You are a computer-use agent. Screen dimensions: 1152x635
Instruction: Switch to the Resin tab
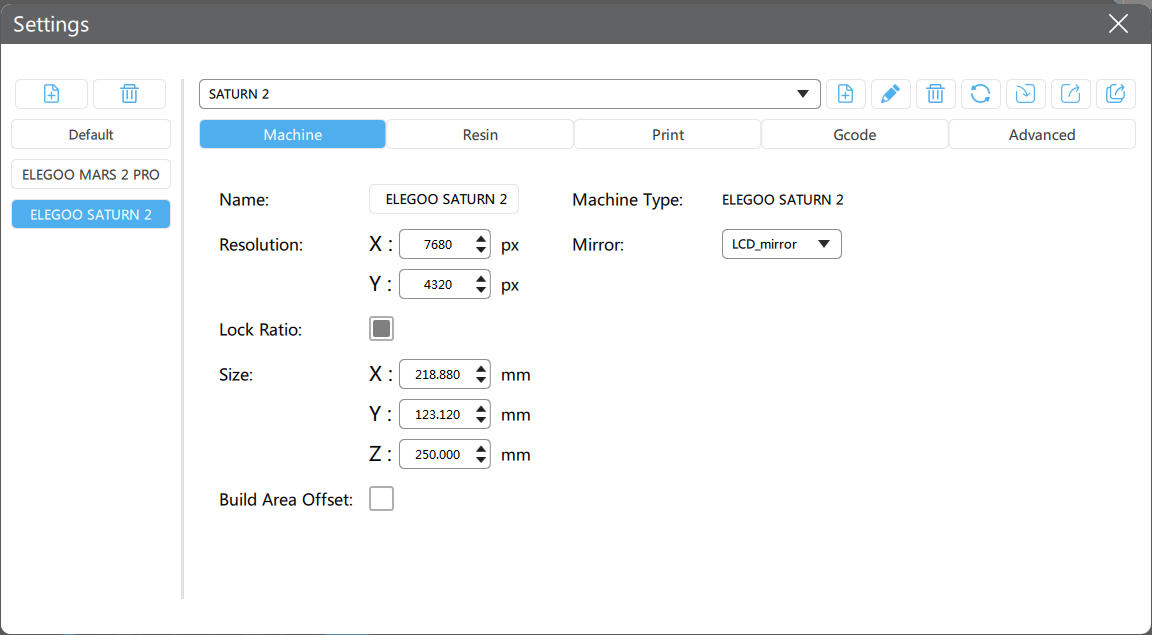(x=480, y=134)
